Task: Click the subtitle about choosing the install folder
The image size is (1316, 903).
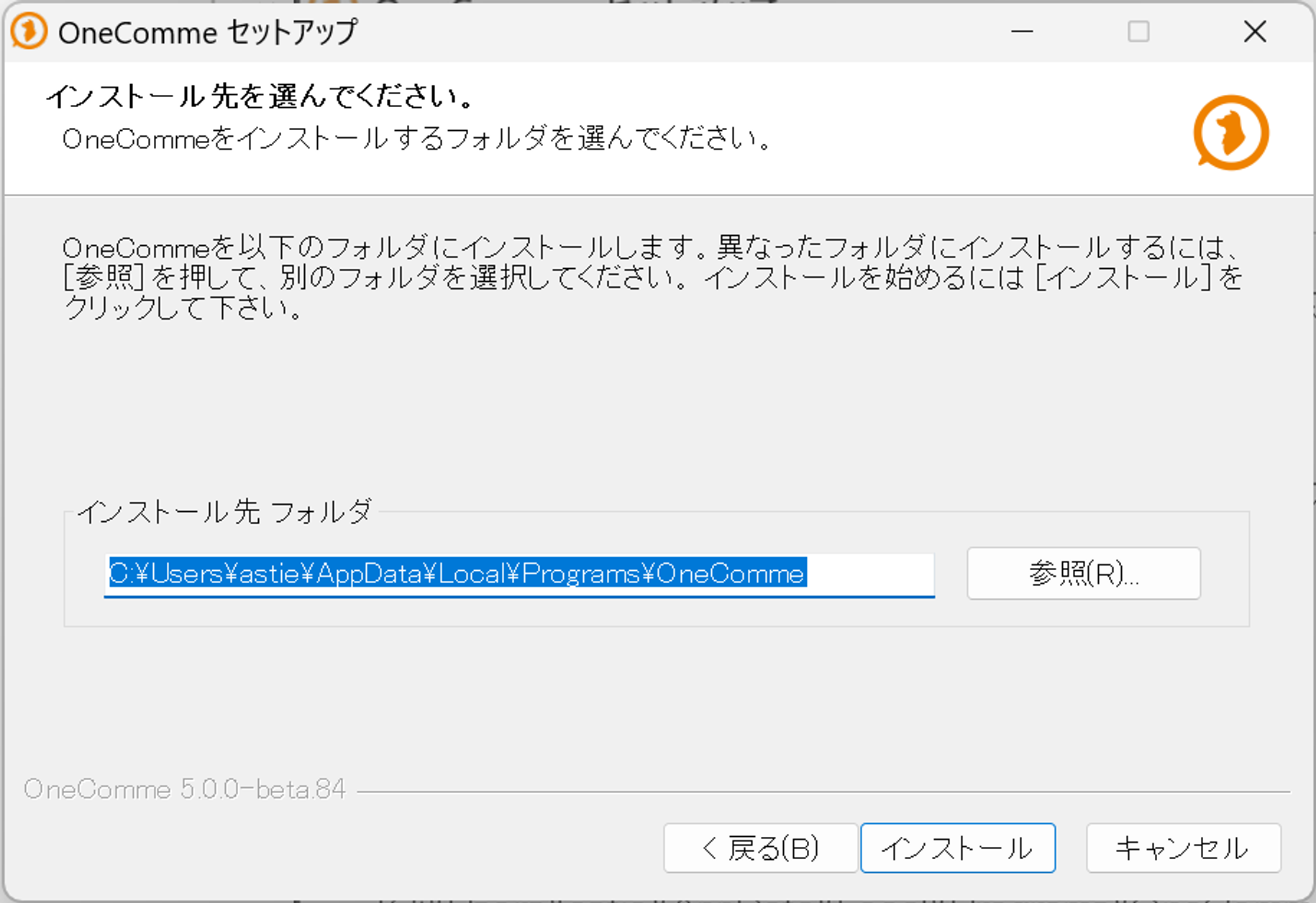Action: (417, 139)
